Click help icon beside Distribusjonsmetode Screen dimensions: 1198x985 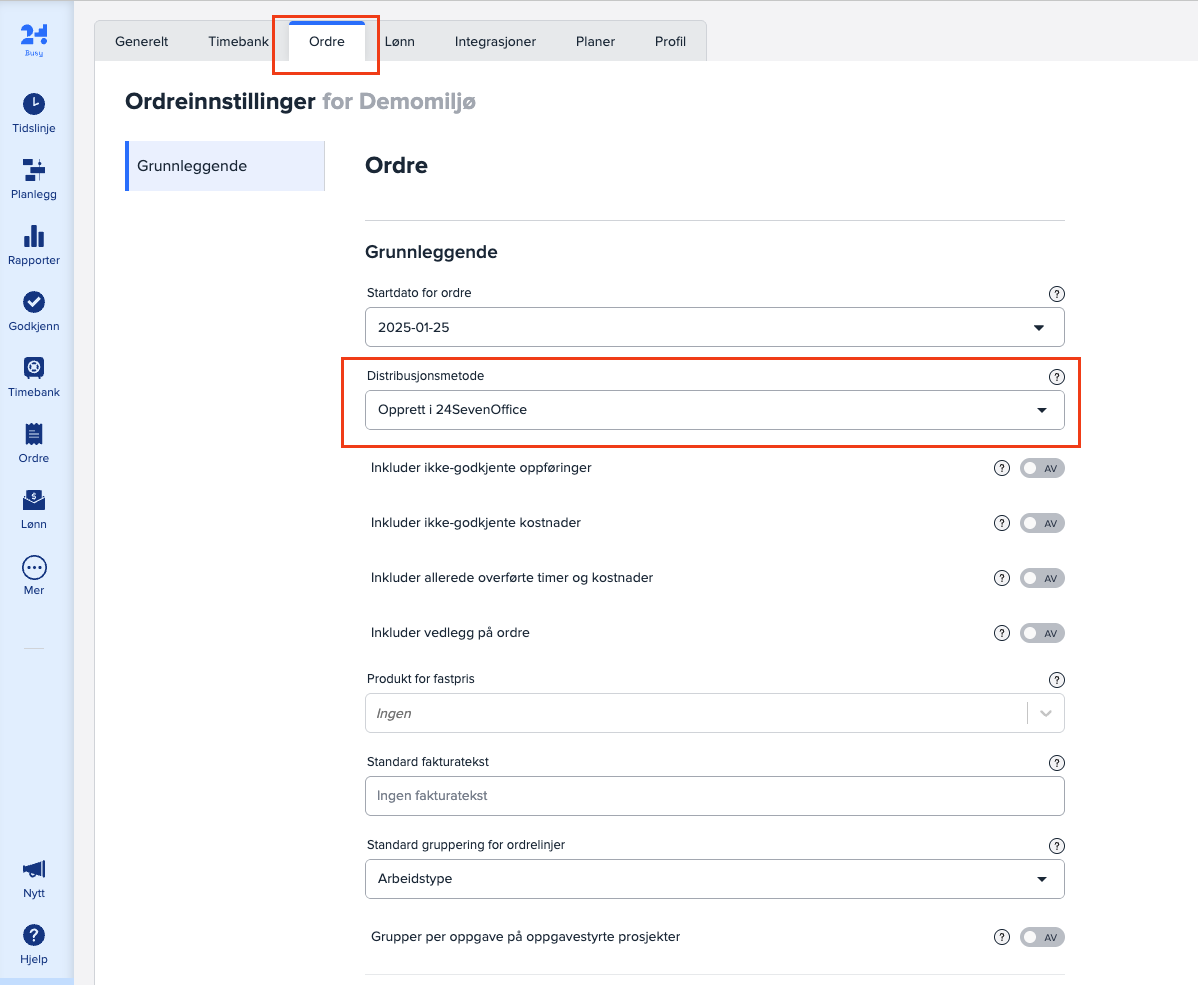(1056, 377)
